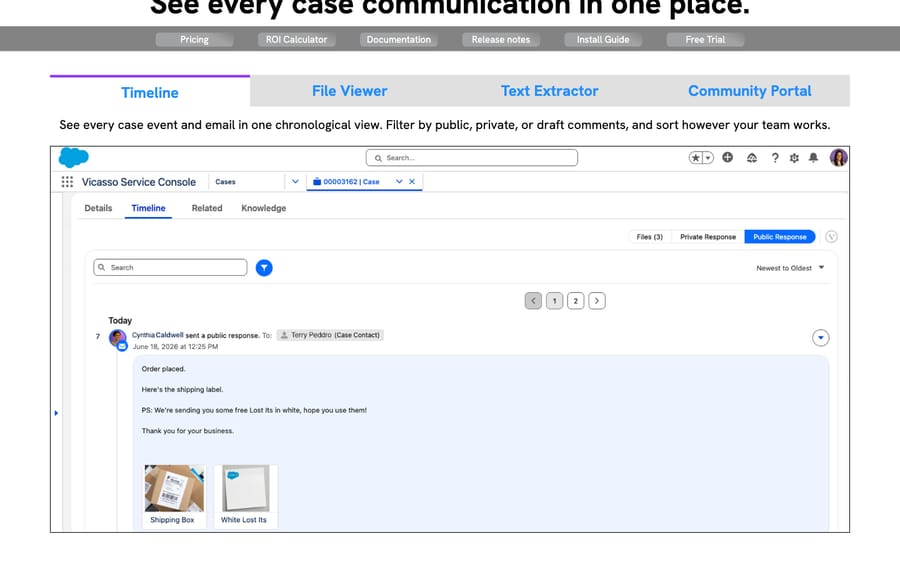This screenshot has width=900, height=563.
Task: Click the blue timeline filter icon
Action: tap(264, 268)
